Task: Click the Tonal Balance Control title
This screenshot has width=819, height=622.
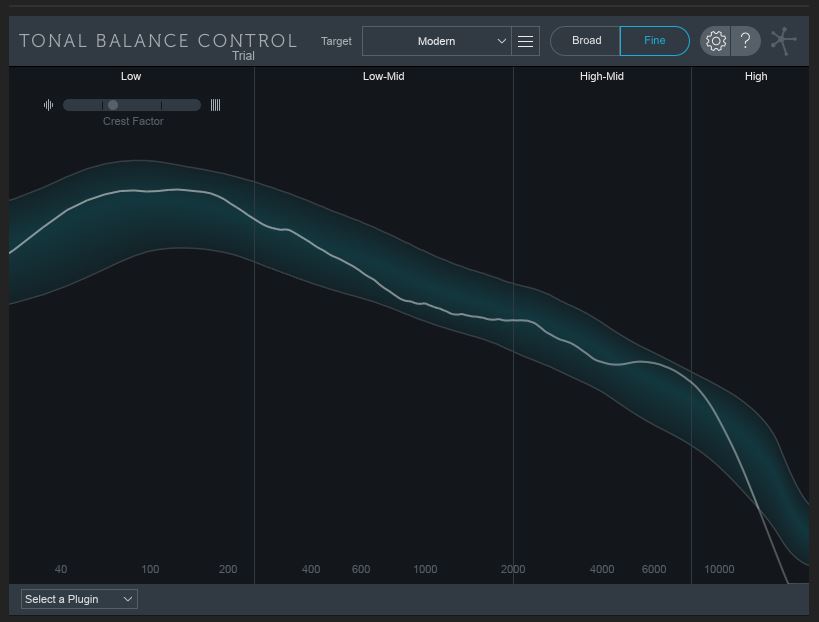Action: 158,41
